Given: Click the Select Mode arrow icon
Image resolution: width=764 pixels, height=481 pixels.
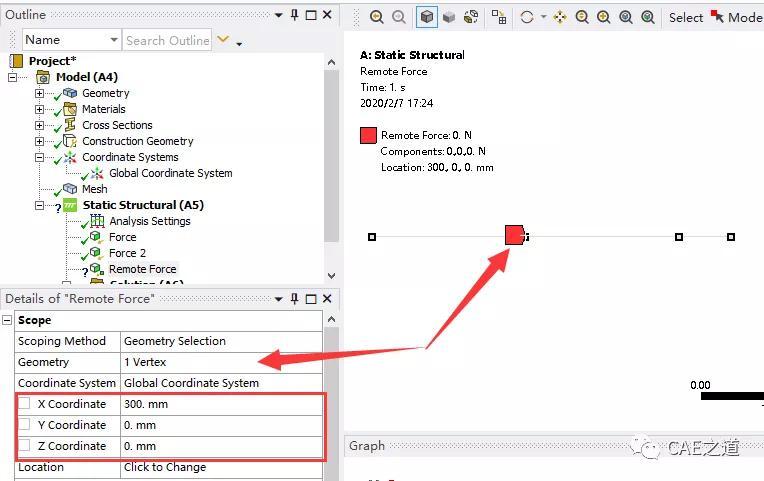Looking at the screenshot, I should (717, 17).
